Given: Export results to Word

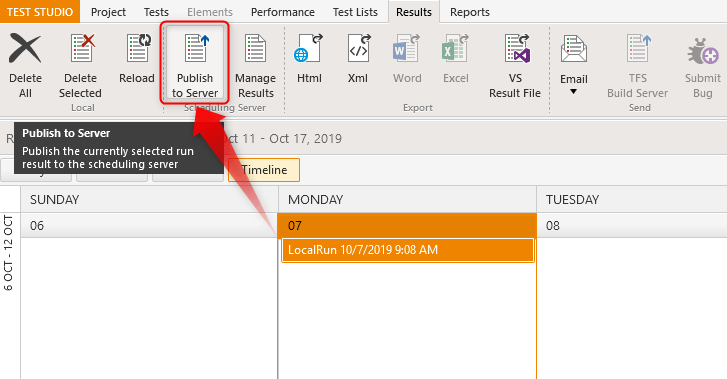Looking at the screenshot, I should (x=407, y=58).
